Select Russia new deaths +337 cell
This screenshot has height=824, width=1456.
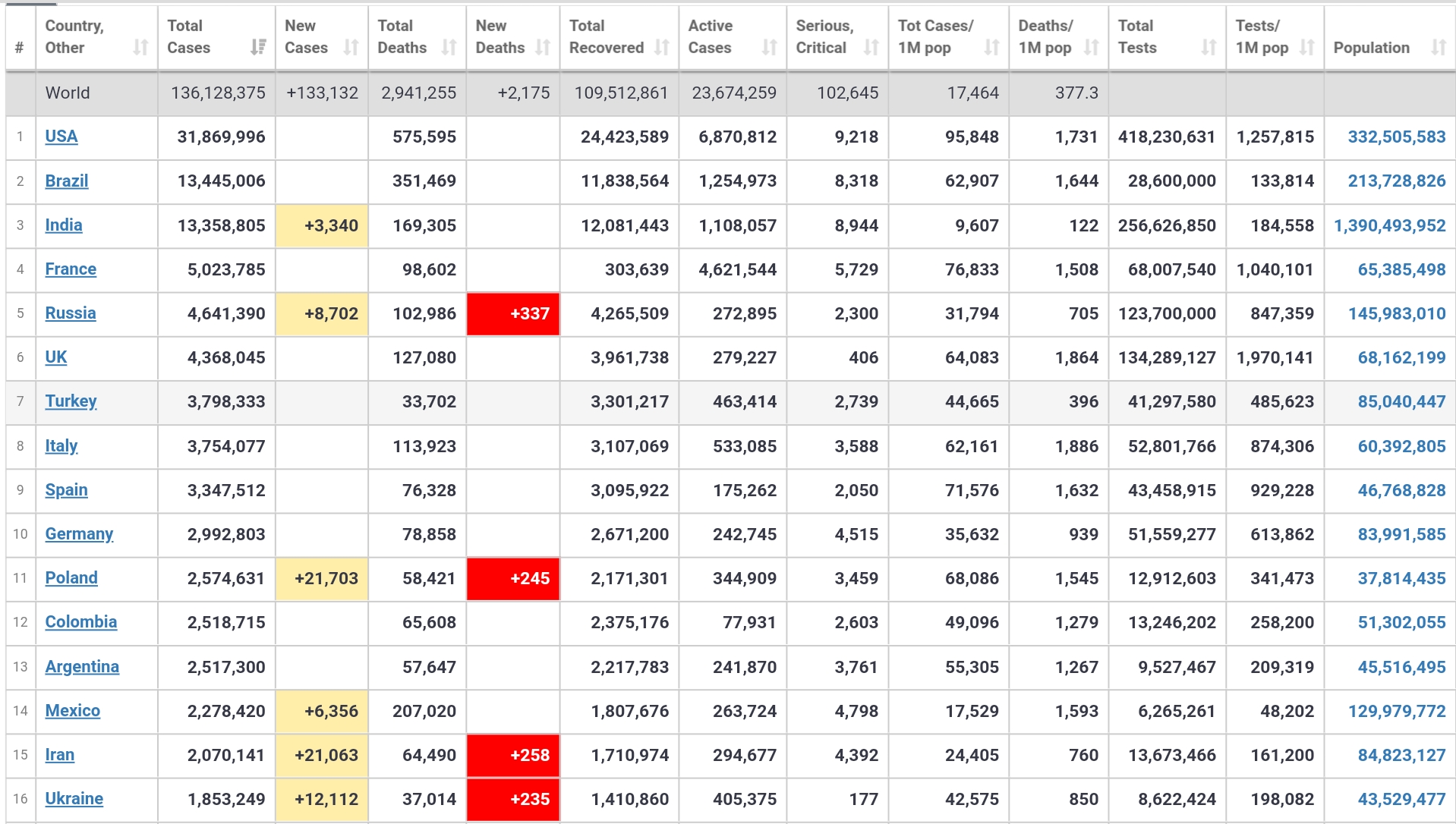tap(513, 313)
